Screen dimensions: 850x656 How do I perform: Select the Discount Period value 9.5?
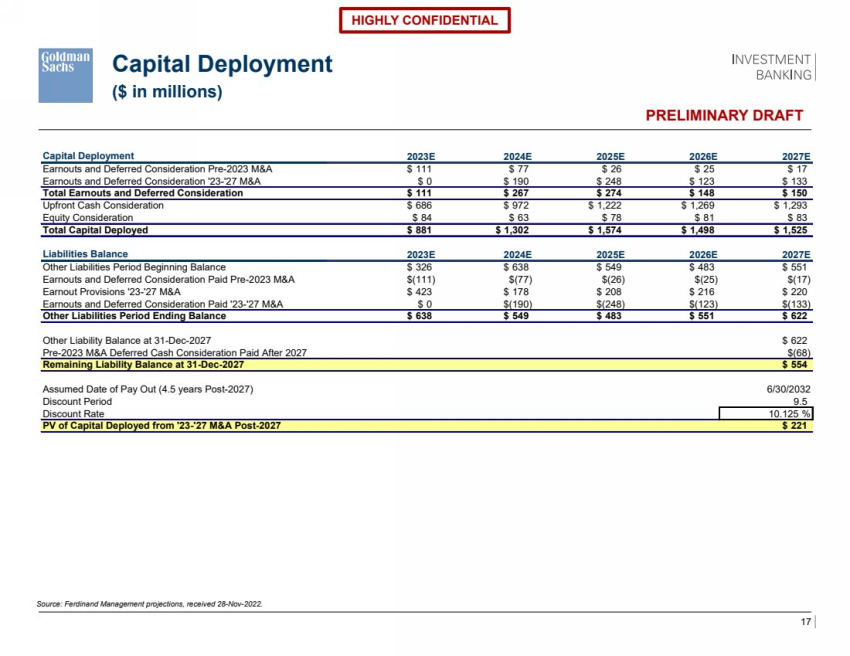800,400
